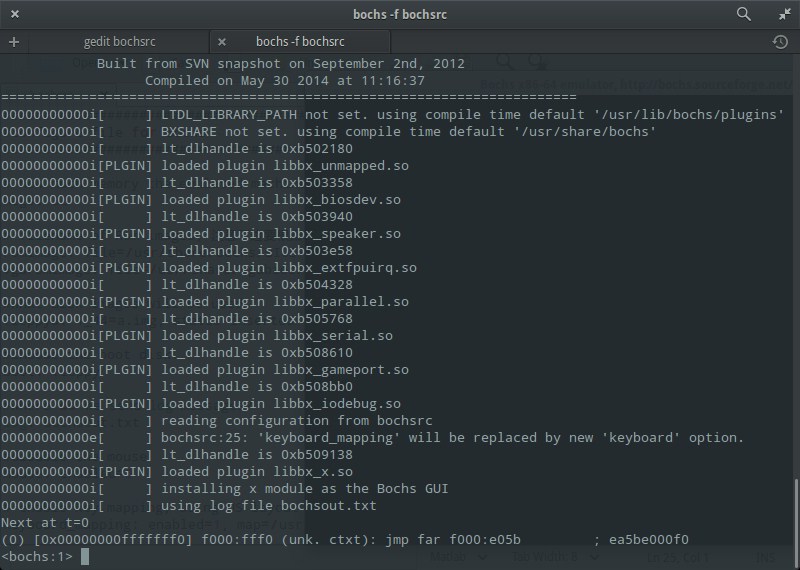This screenshot has height=570, width=800.
Task: Open a new terminal tab with plus icon
Action: coord(14,42)
